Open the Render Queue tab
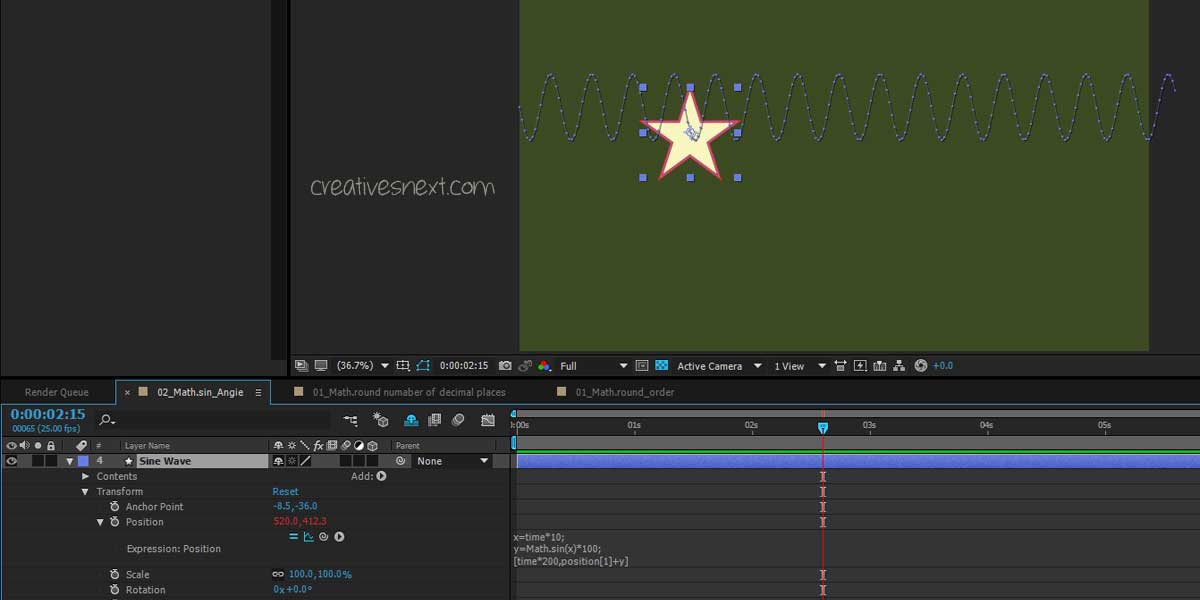This screenshot has width=1200, height=600. click(57, 392)
